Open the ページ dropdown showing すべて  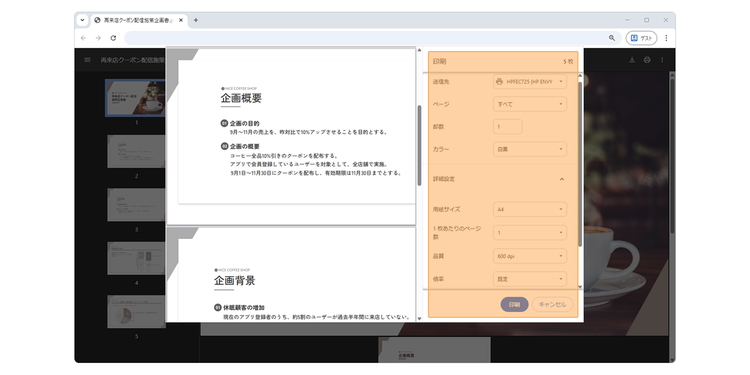tap(530, 104)
